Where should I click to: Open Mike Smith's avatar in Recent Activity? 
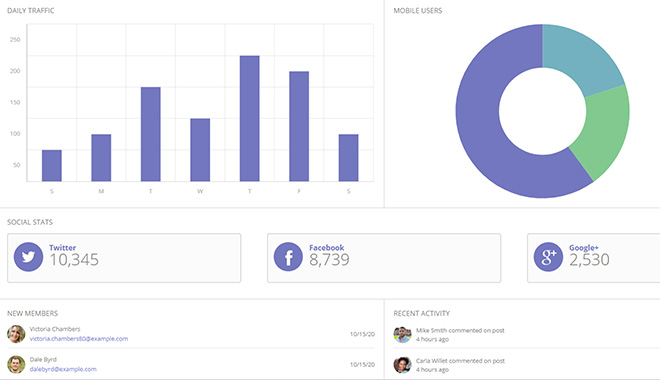402,335
